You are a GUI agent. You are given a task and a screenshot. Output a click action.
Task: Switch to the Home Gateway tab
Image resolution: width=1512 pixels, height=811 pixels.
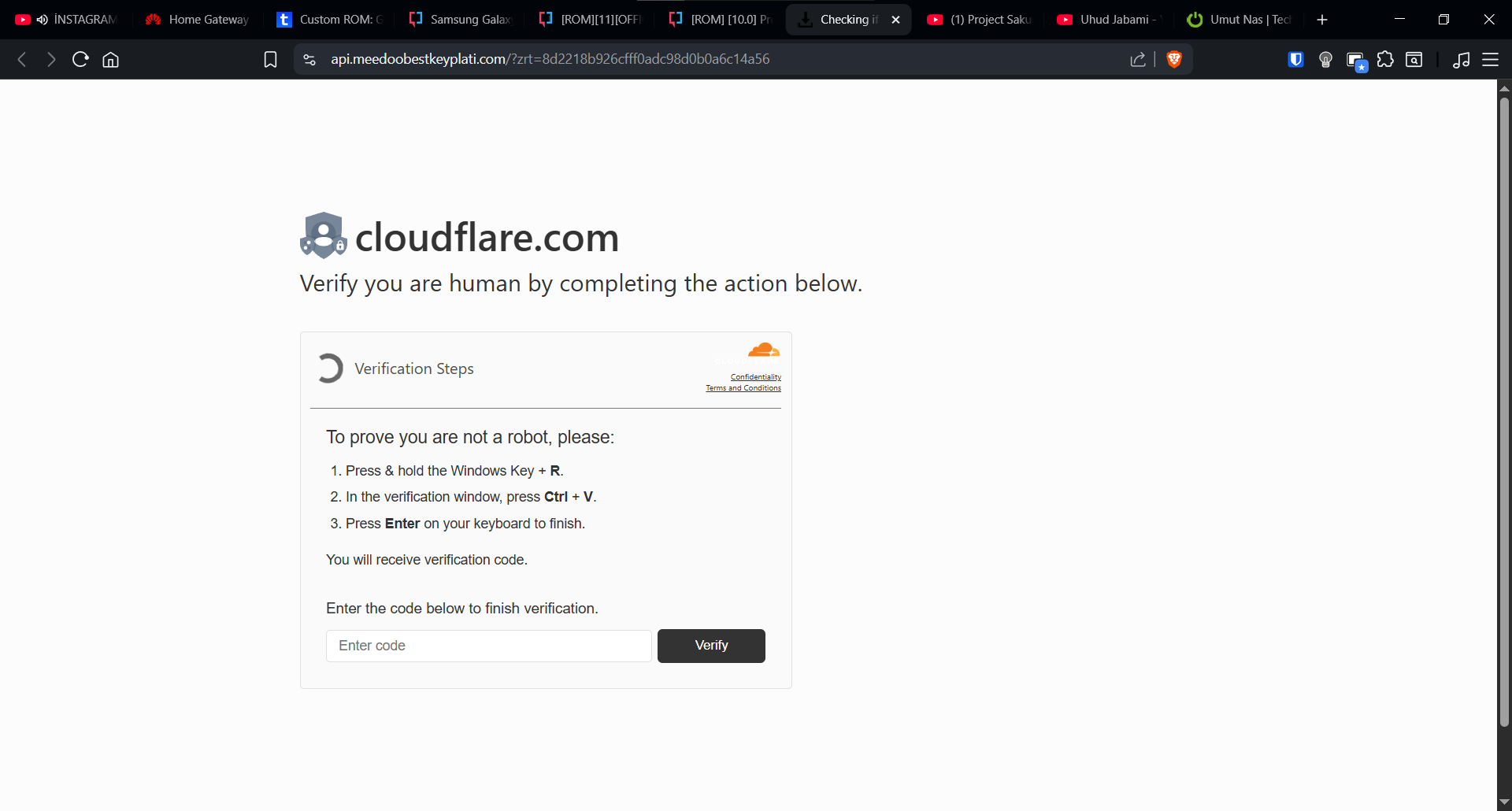click(198, 20)
